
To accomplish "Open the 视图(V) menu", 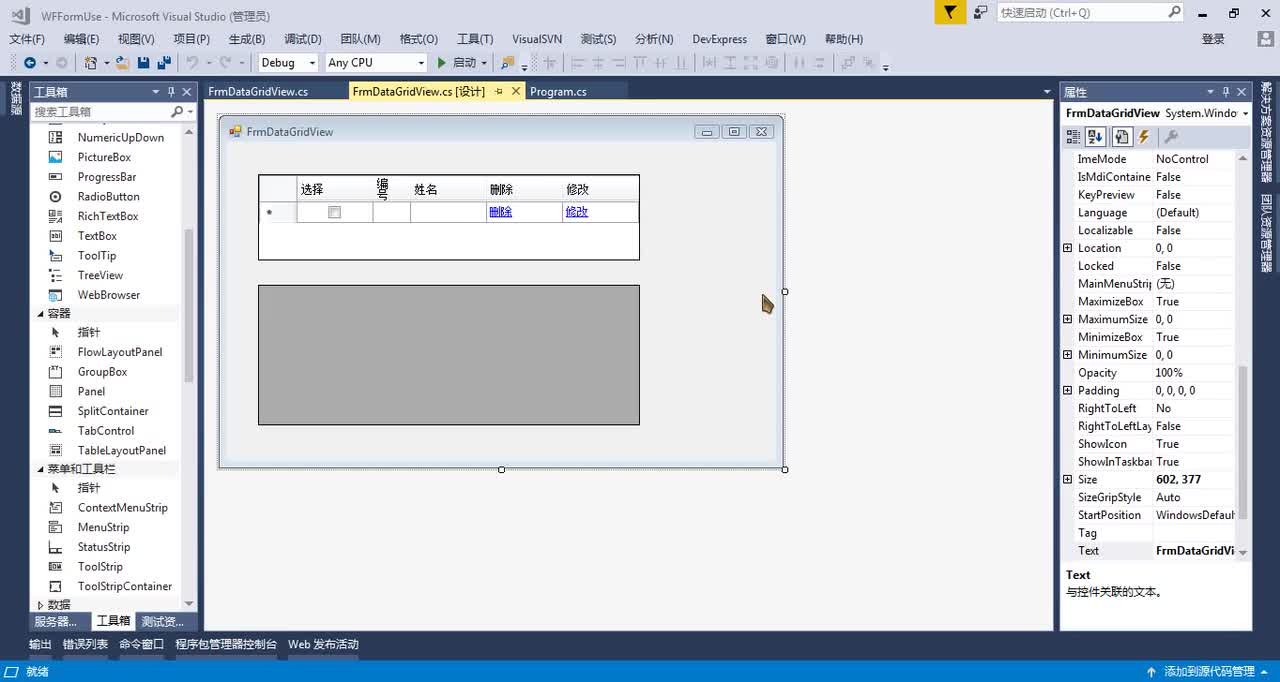I will point(136,39).
